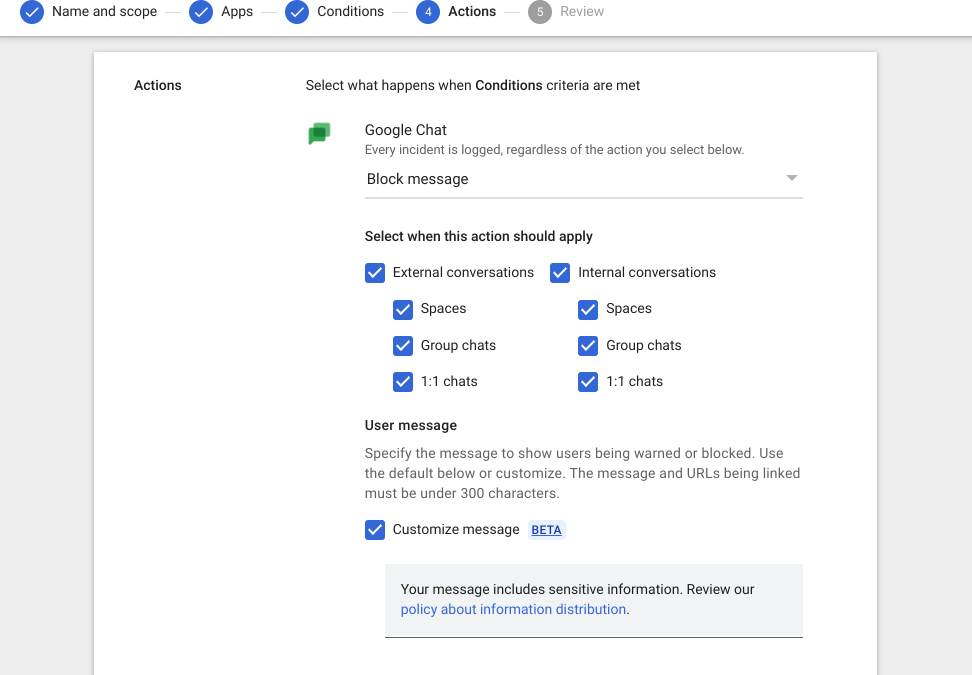The image size is (972, 675).
Task: Toggle Group chats under External conversations
Action: 403,345
